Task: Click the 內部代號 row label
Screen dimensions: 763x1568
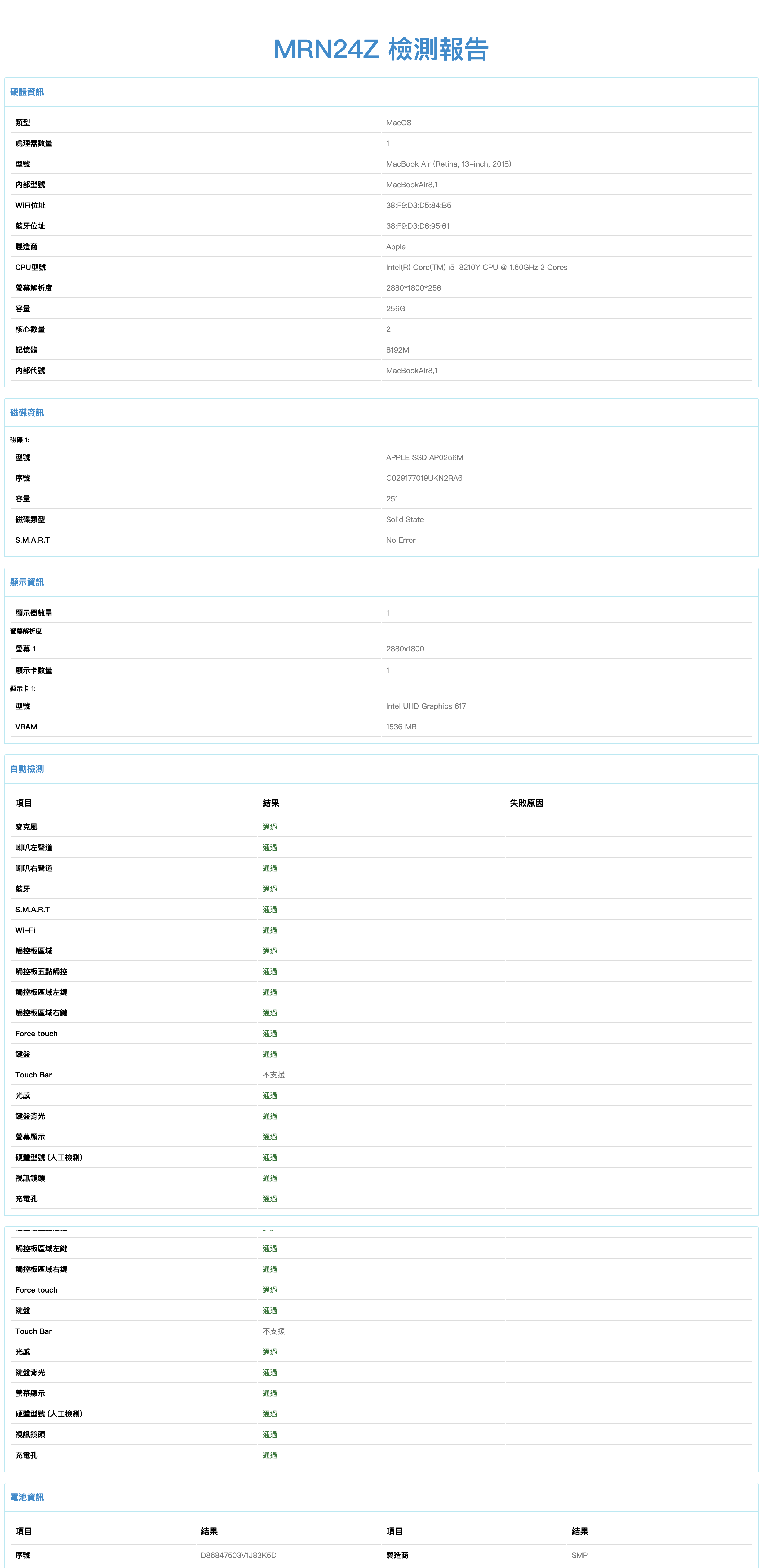Action: (x=30, y=371)
